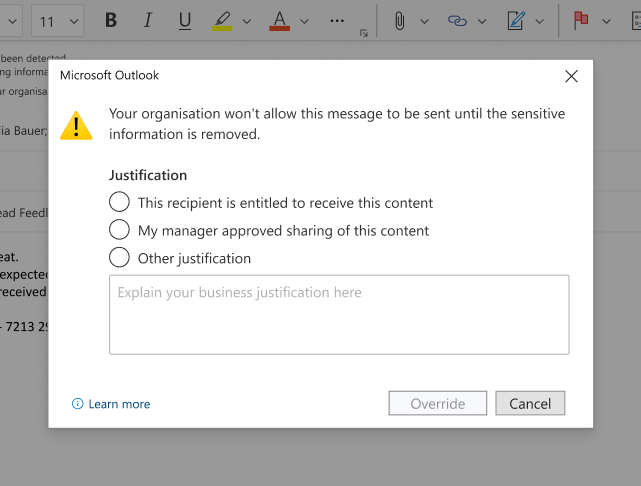Toggle bold formatting
This screenshot has width=641, height=486.
click(111, 21)
